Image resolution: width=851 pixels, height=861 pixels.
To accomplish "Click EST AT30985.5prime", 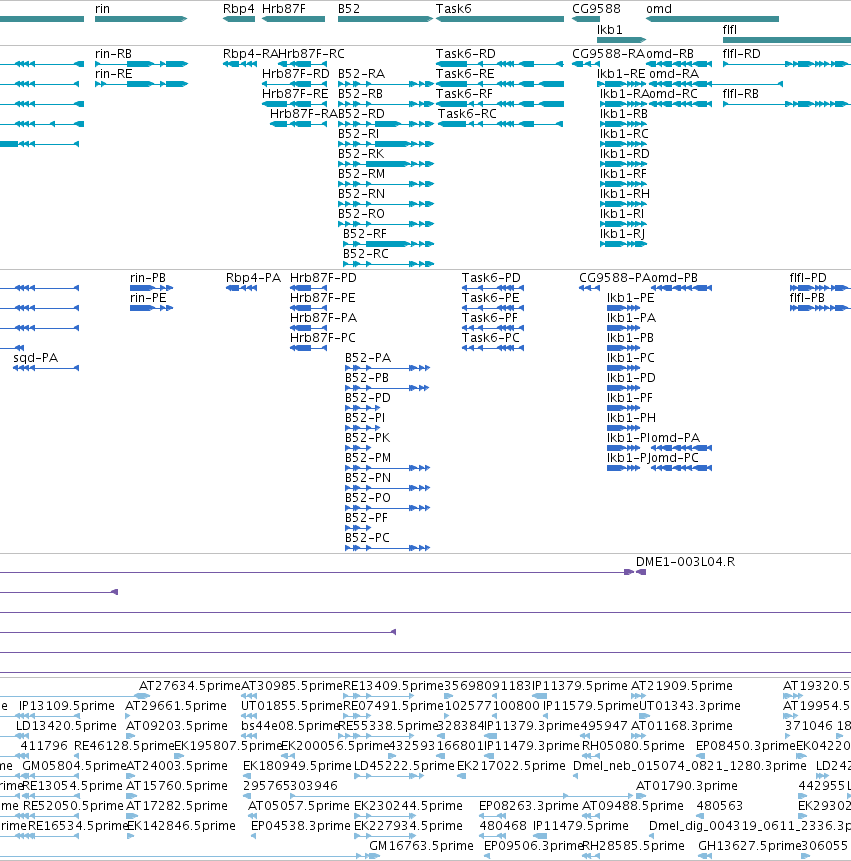I will coord(292,686).
